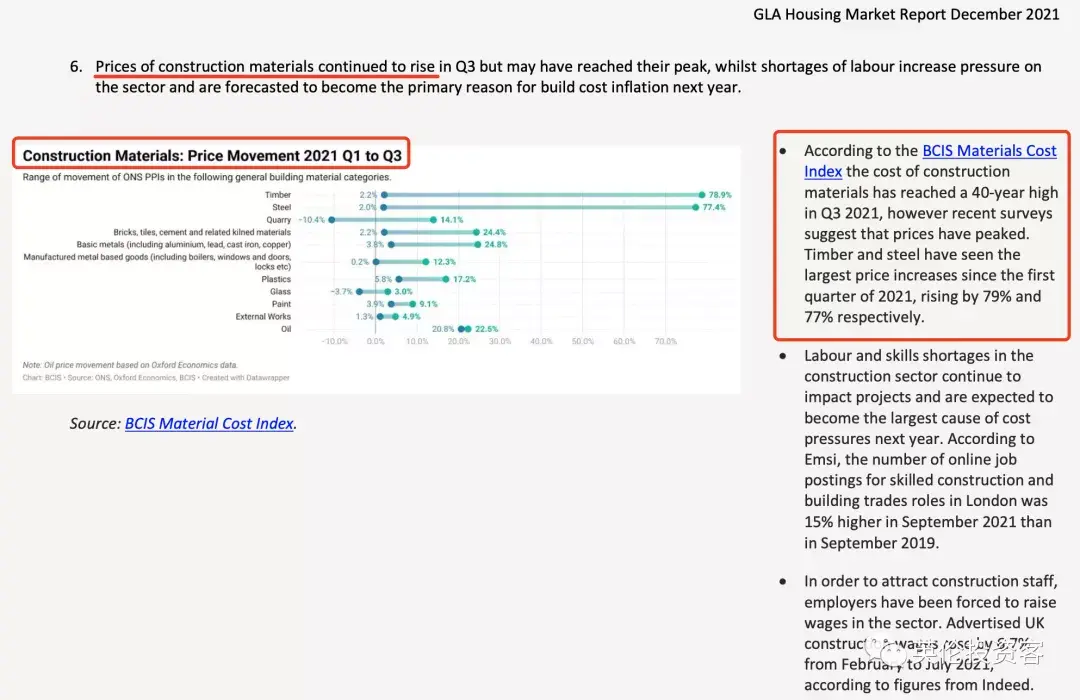Click the Glass -3.7% data point

click(360, 291)
